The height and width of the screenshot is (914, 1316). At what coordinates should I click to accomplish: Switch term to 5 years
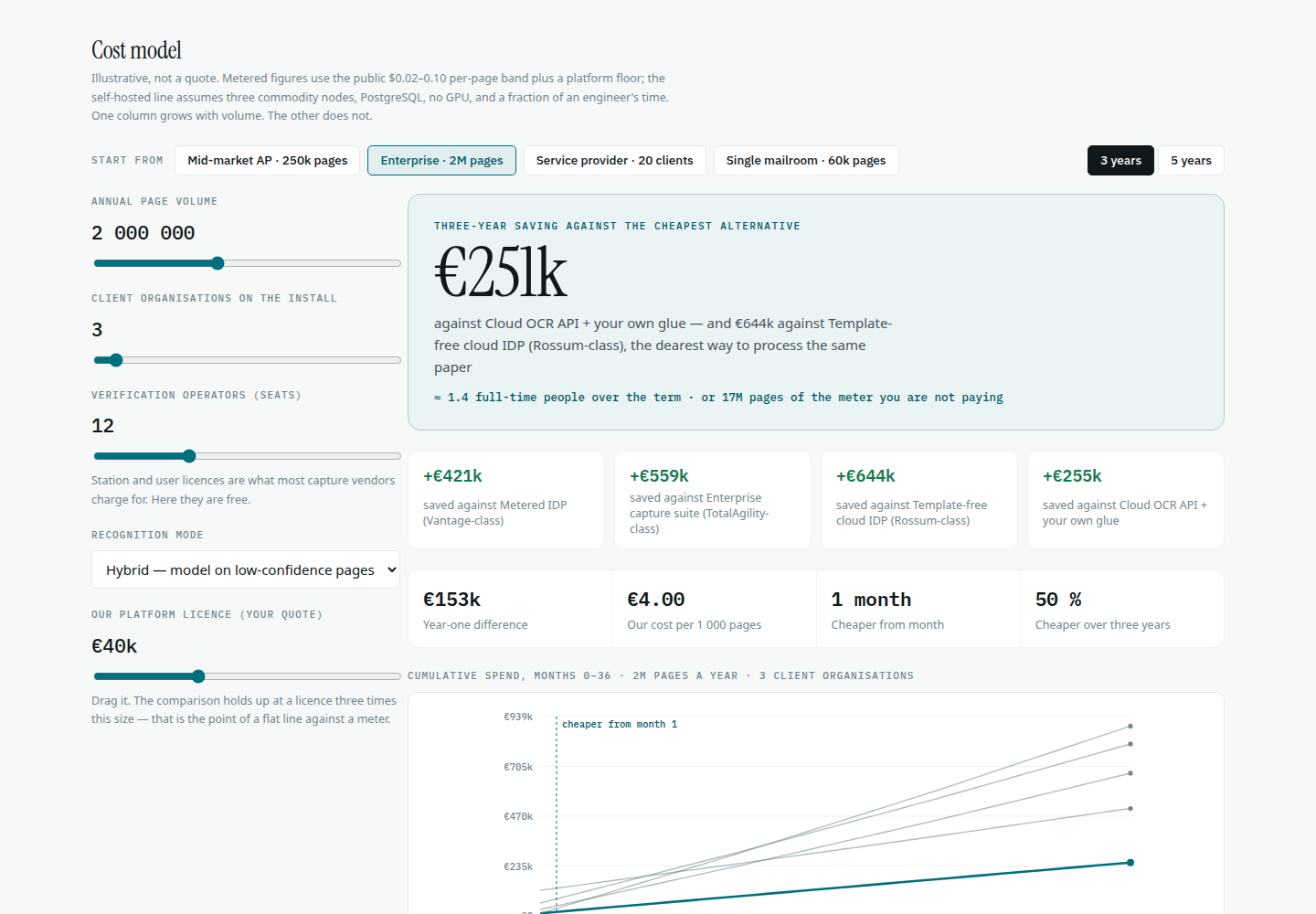(1191, 160)
